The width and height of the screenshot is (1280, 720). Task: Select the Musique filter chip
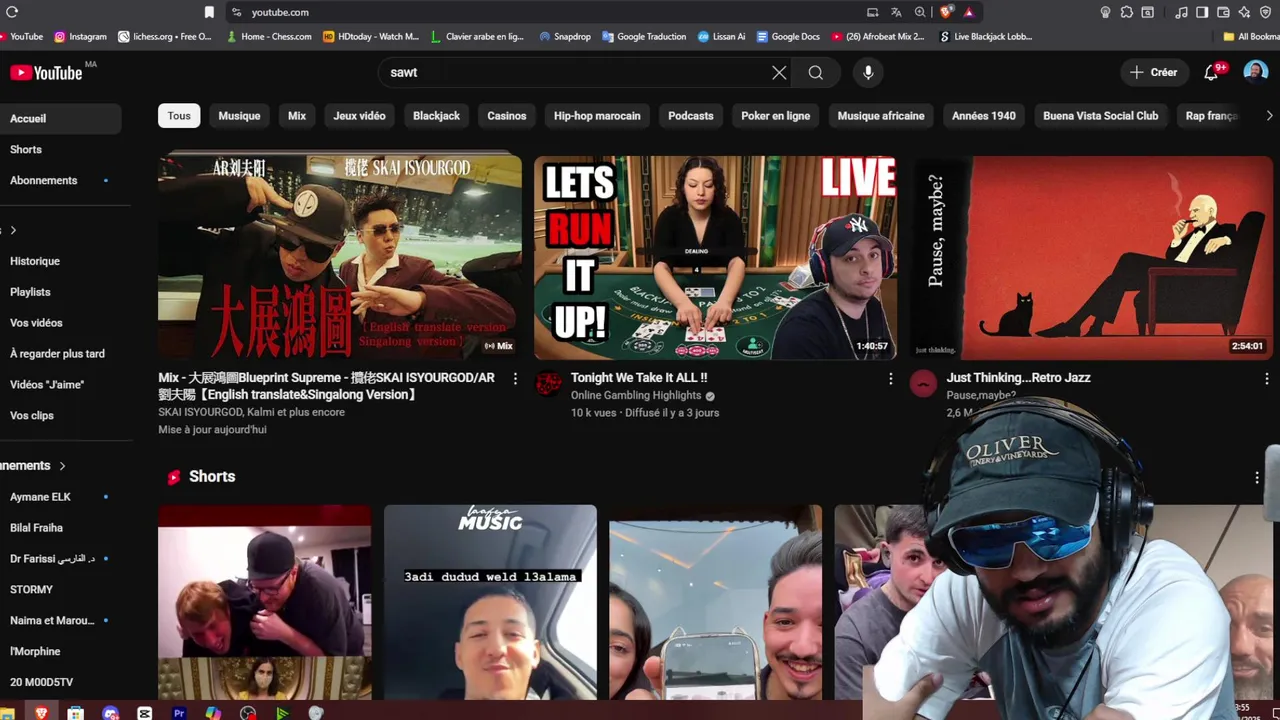pyautogui.click(x=239, y=116)
